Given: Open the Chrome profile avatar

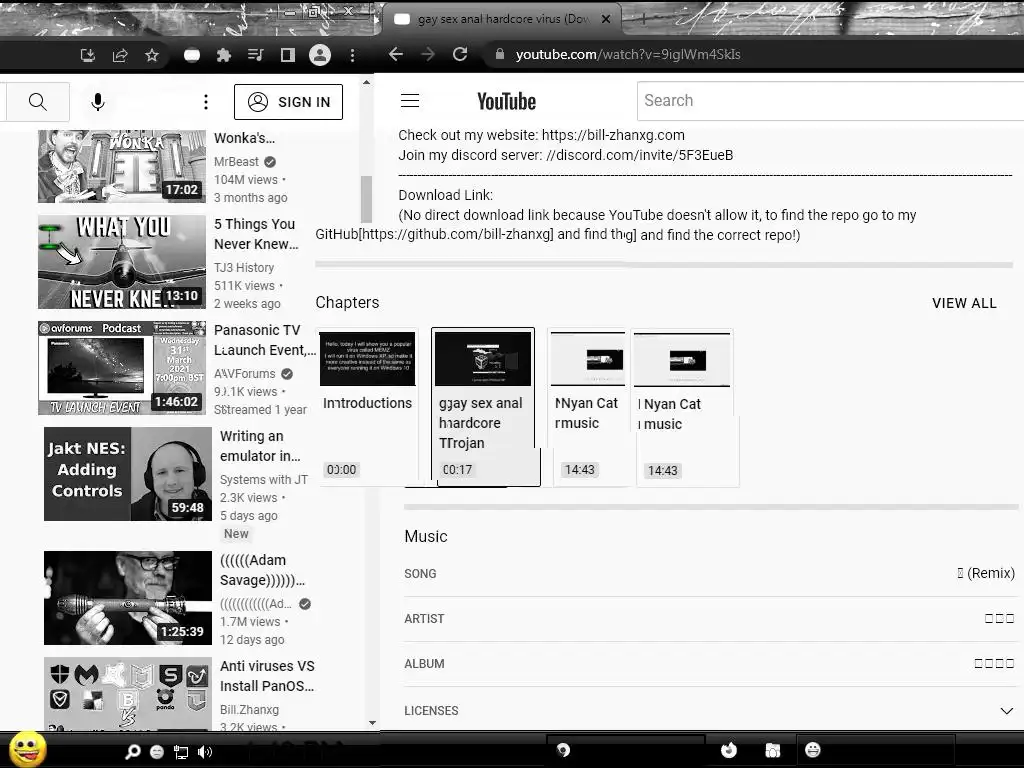Looking at the screenshot, I should pyautogui.click(x=320, y=55).
